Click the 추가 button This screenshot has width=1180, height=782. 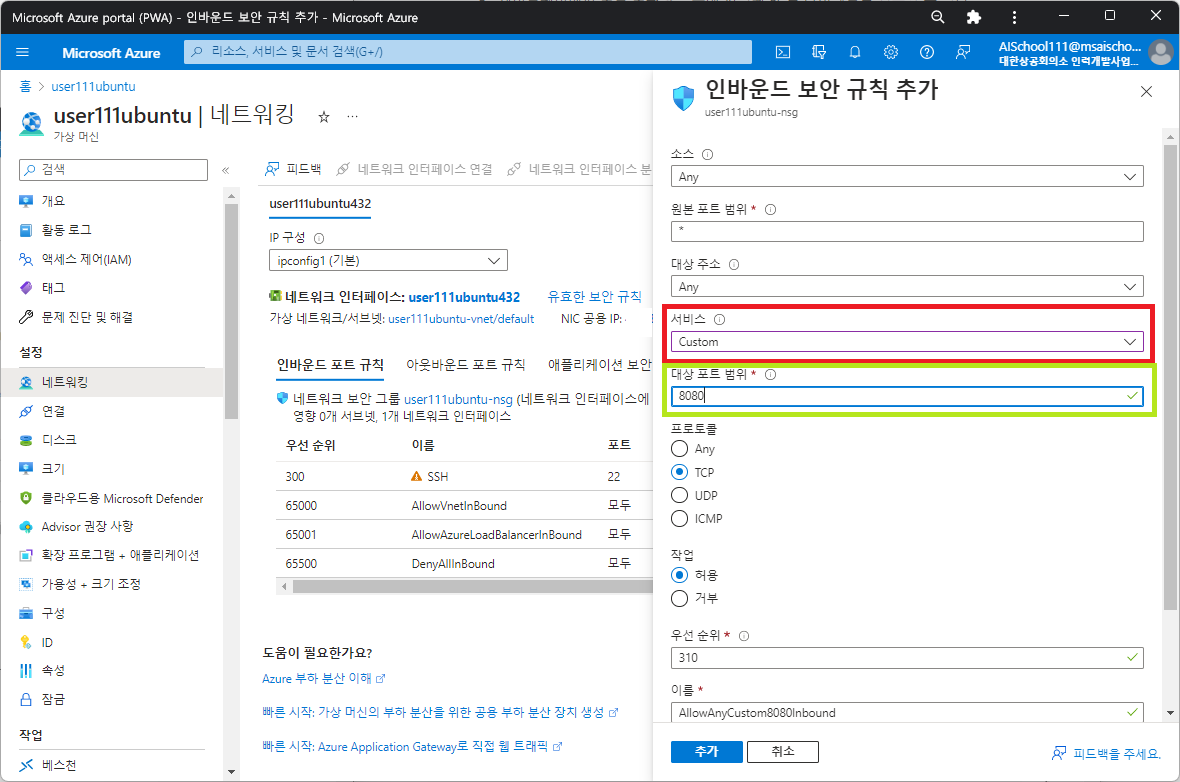(x=707, y=751)
